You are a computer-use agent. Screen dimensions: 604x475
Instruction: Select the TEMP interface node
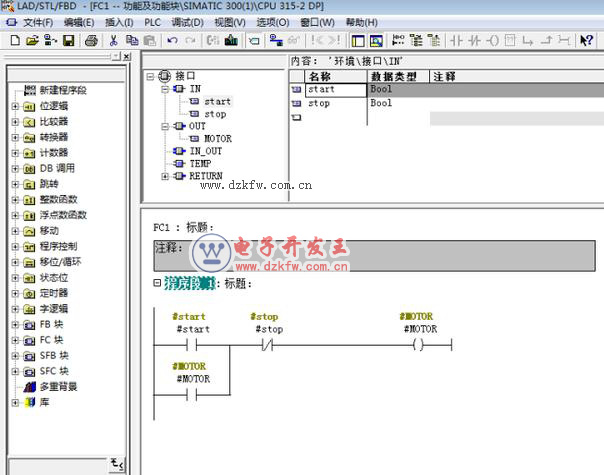tap(200, 164)
